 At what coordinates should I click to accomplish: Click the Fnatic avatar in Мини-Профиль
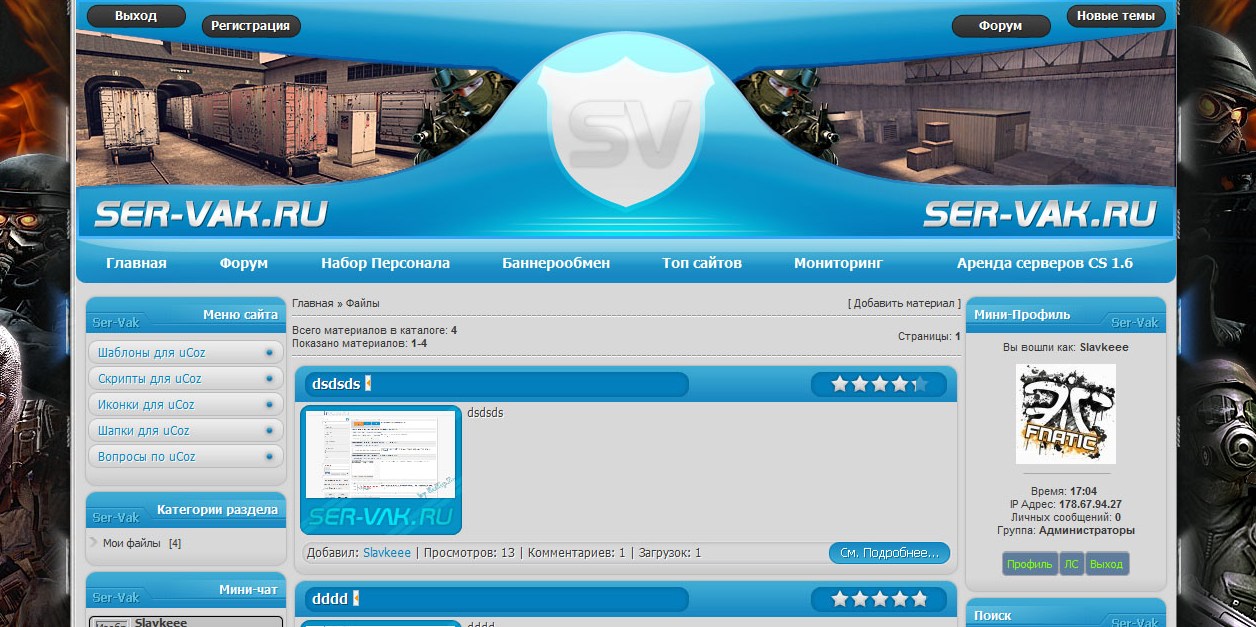pos(1066,413)
